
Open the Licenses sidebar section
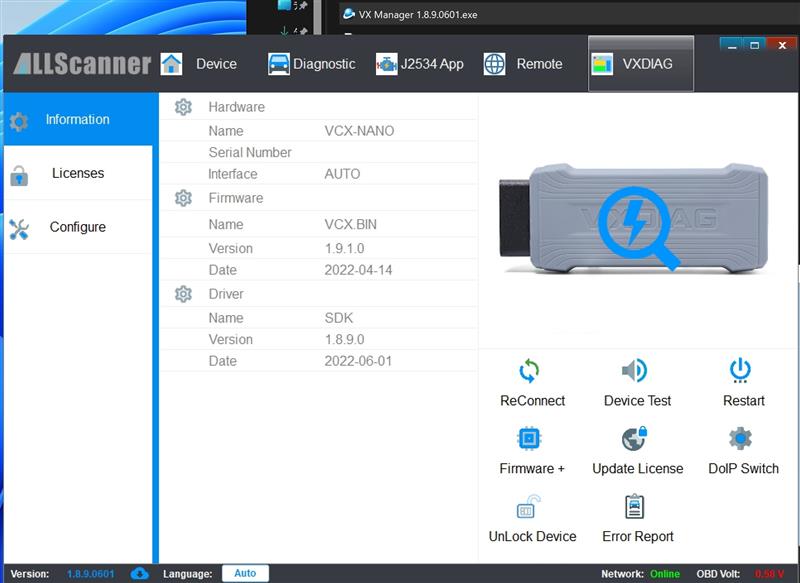(78, 173)
